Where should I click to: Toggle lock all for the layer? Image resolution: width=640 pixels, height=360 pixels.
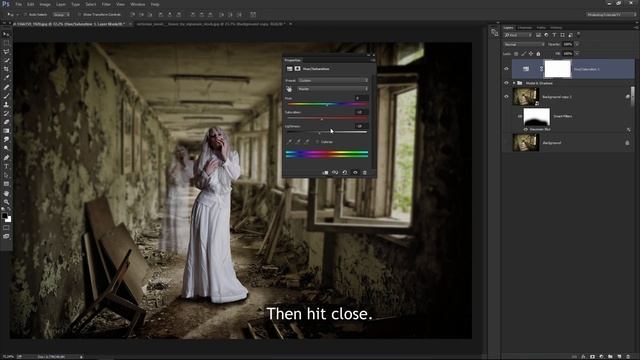(x=538, y=53)
